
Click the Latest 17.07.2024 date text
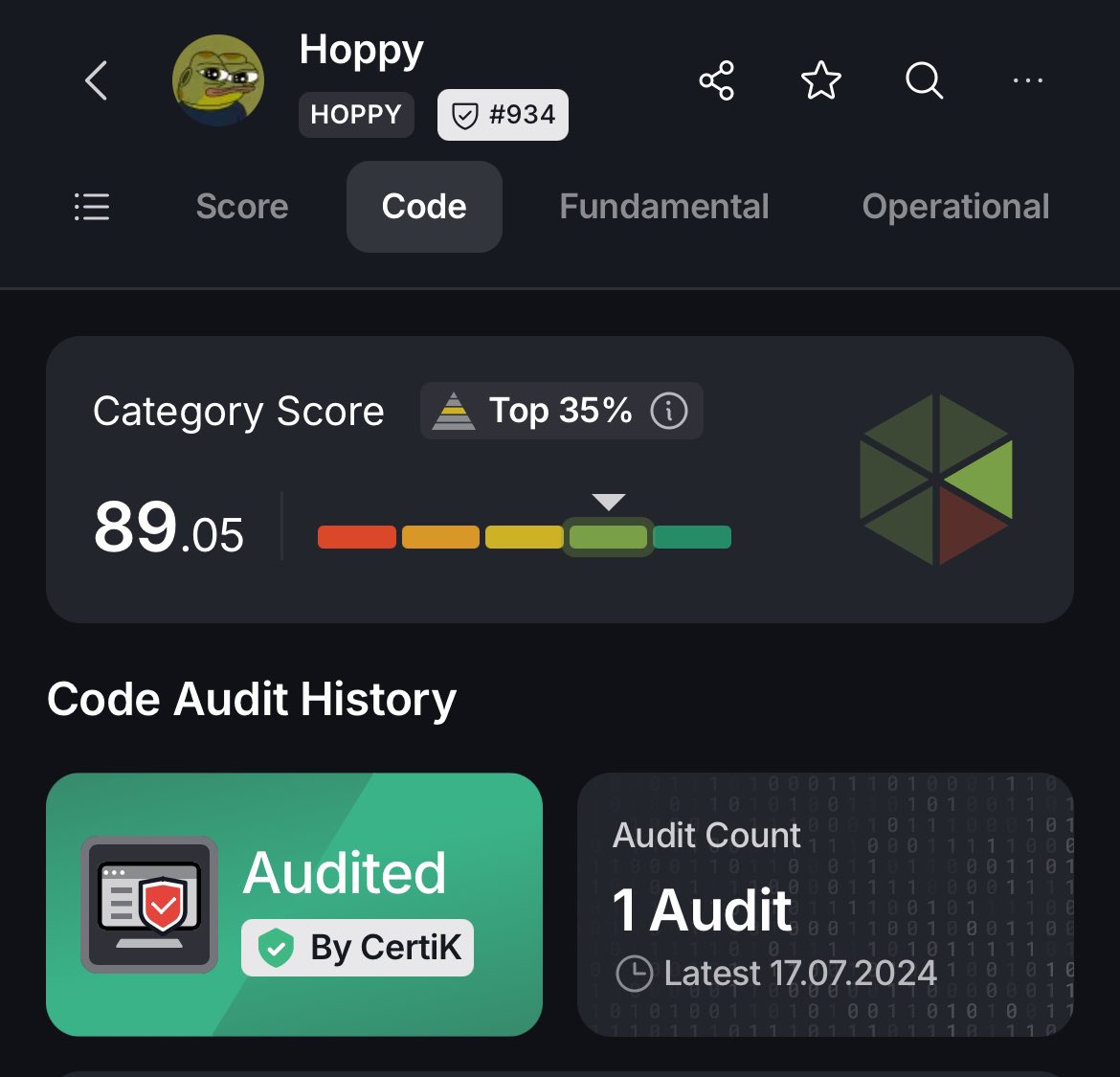[x=800, y=974]
